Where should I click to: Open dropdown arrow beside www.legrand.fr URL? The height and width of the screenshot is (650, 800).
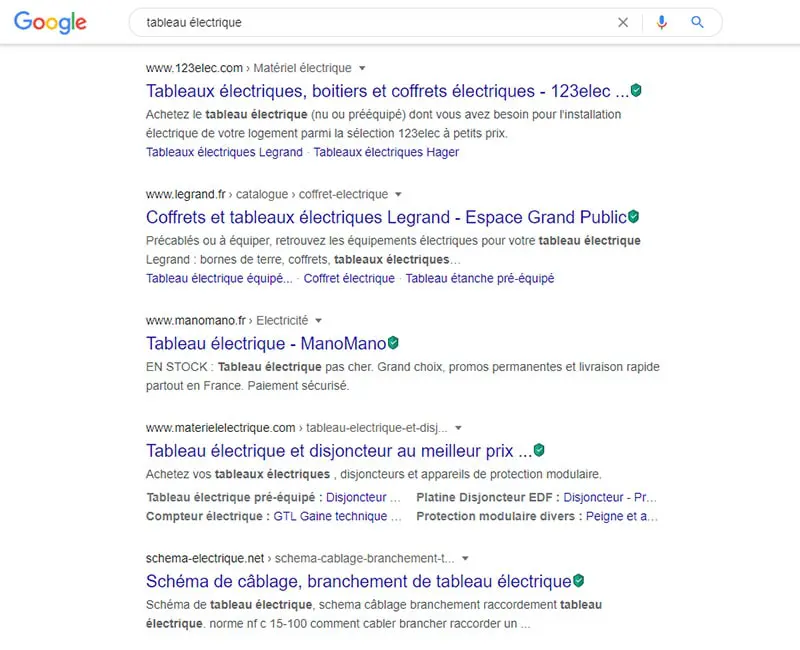click(x=398, y=194)
